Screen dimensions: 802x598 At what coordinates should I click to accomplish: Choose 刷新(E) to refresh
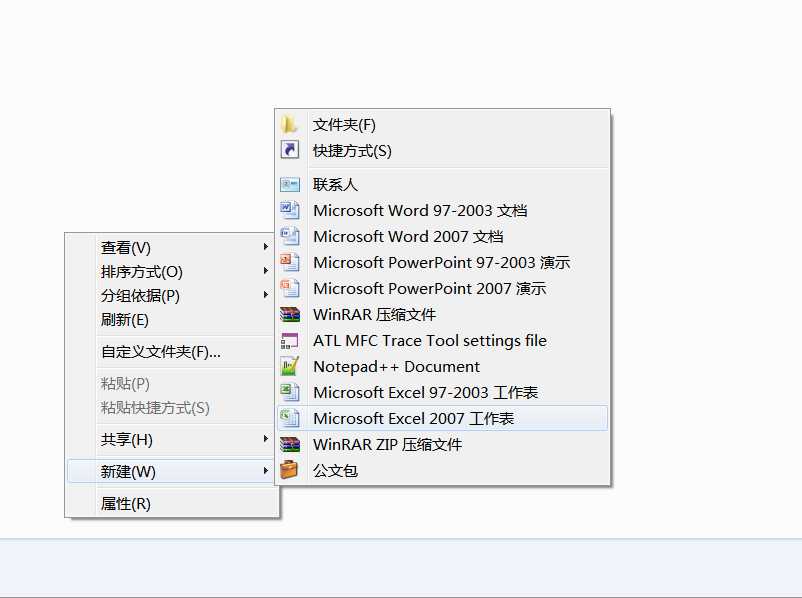pyautogui.click(x=172, y=320)
